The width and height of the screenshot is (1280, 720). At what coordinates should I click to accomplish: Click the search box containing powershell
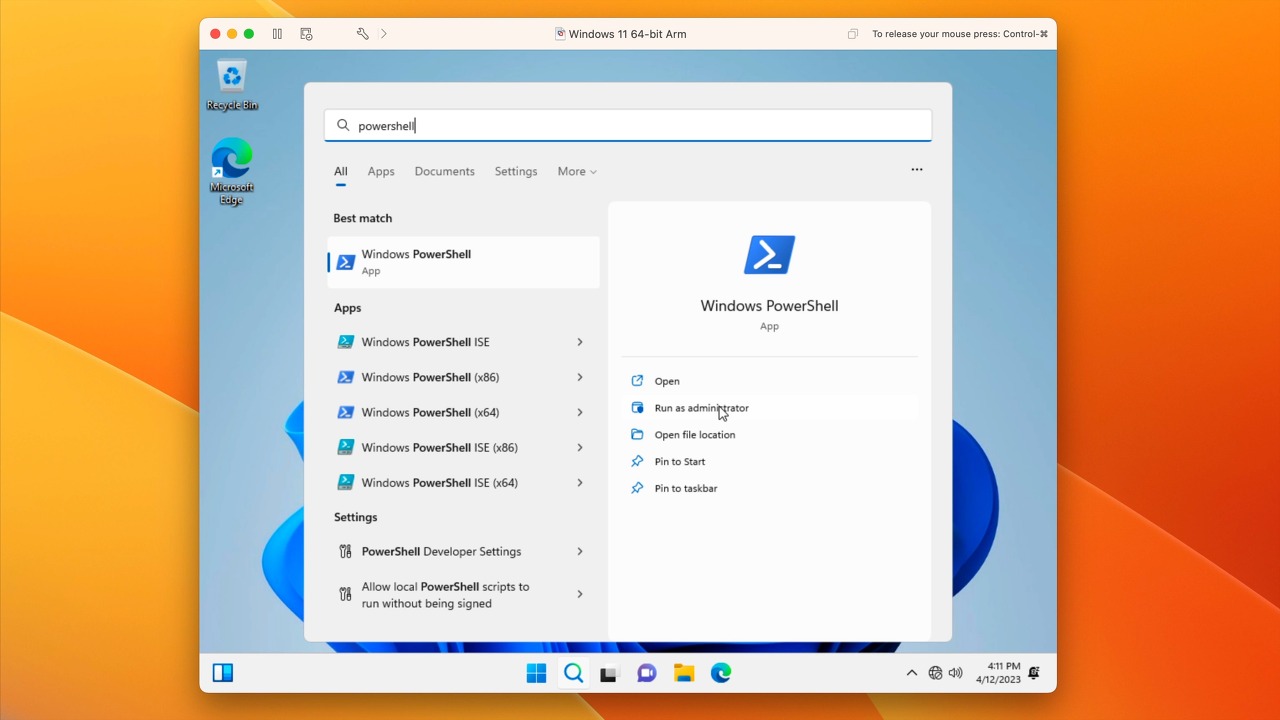tap(628, 126)
